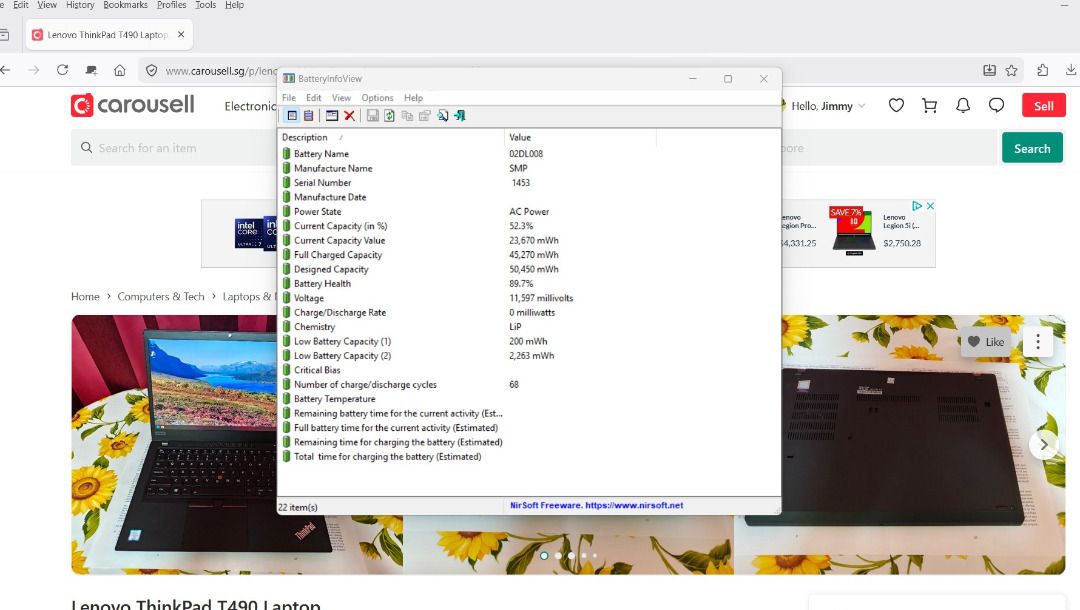Click the green Refresh toolbar icon
The width and height of the screenshot is (1080, 610).
coord(389,116)
